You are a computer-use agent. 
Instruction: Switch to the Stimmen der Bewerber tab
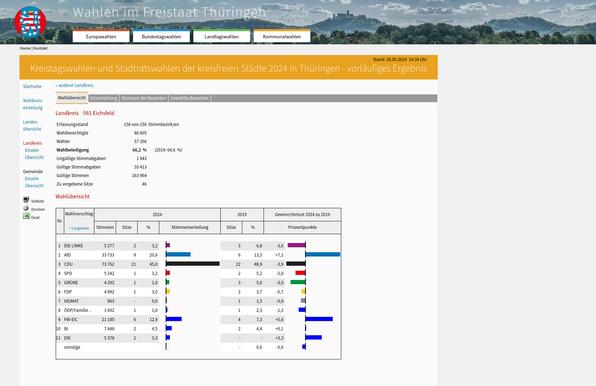(144, 98)
